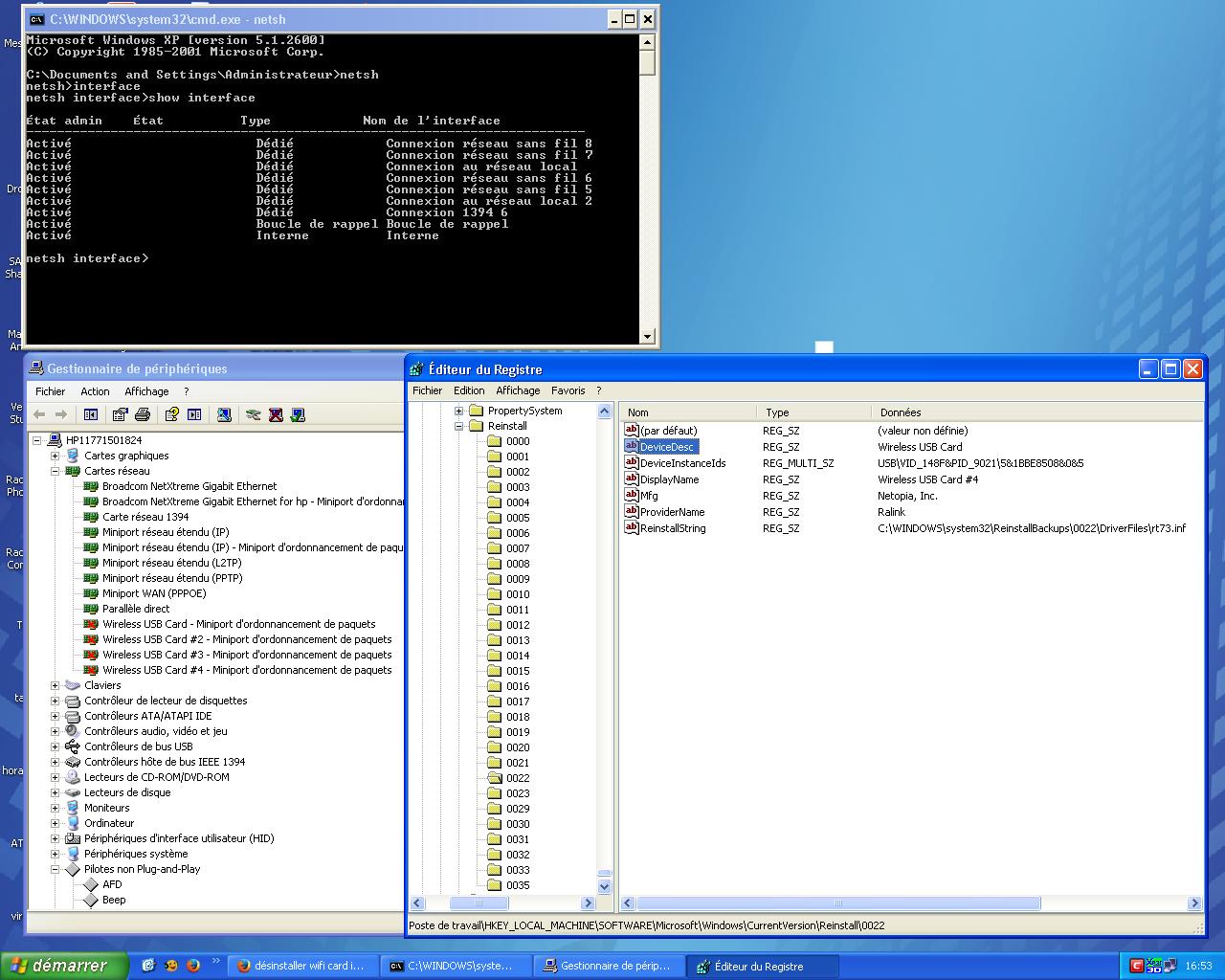Click the registry values horizontal scrollbar
The image size is (1225, 980).
pyautogui.click(x=837, y=902)
